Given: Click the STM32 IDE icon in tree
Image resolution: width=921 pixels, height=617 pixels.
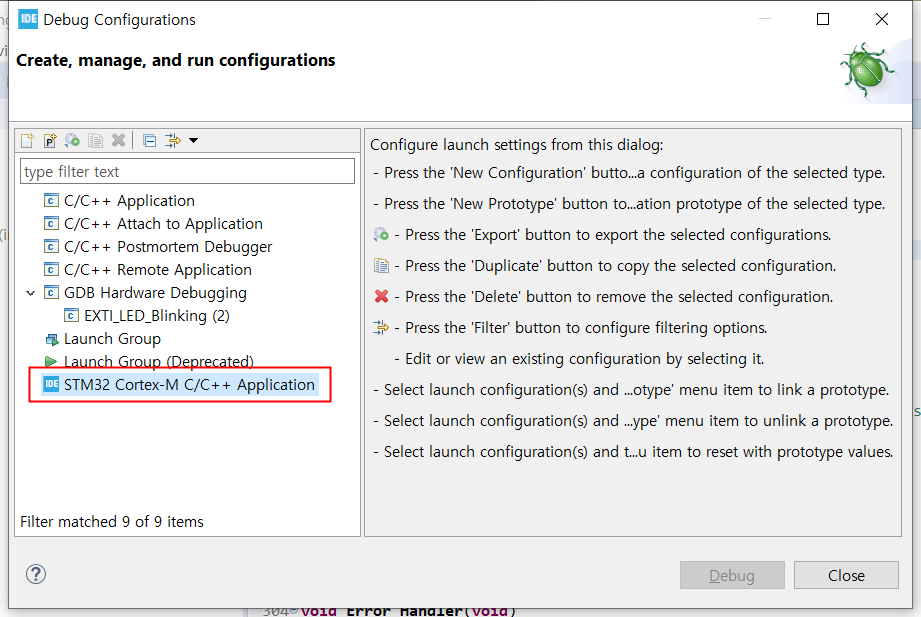Looking at the screenshot, I should pos(52,384).
